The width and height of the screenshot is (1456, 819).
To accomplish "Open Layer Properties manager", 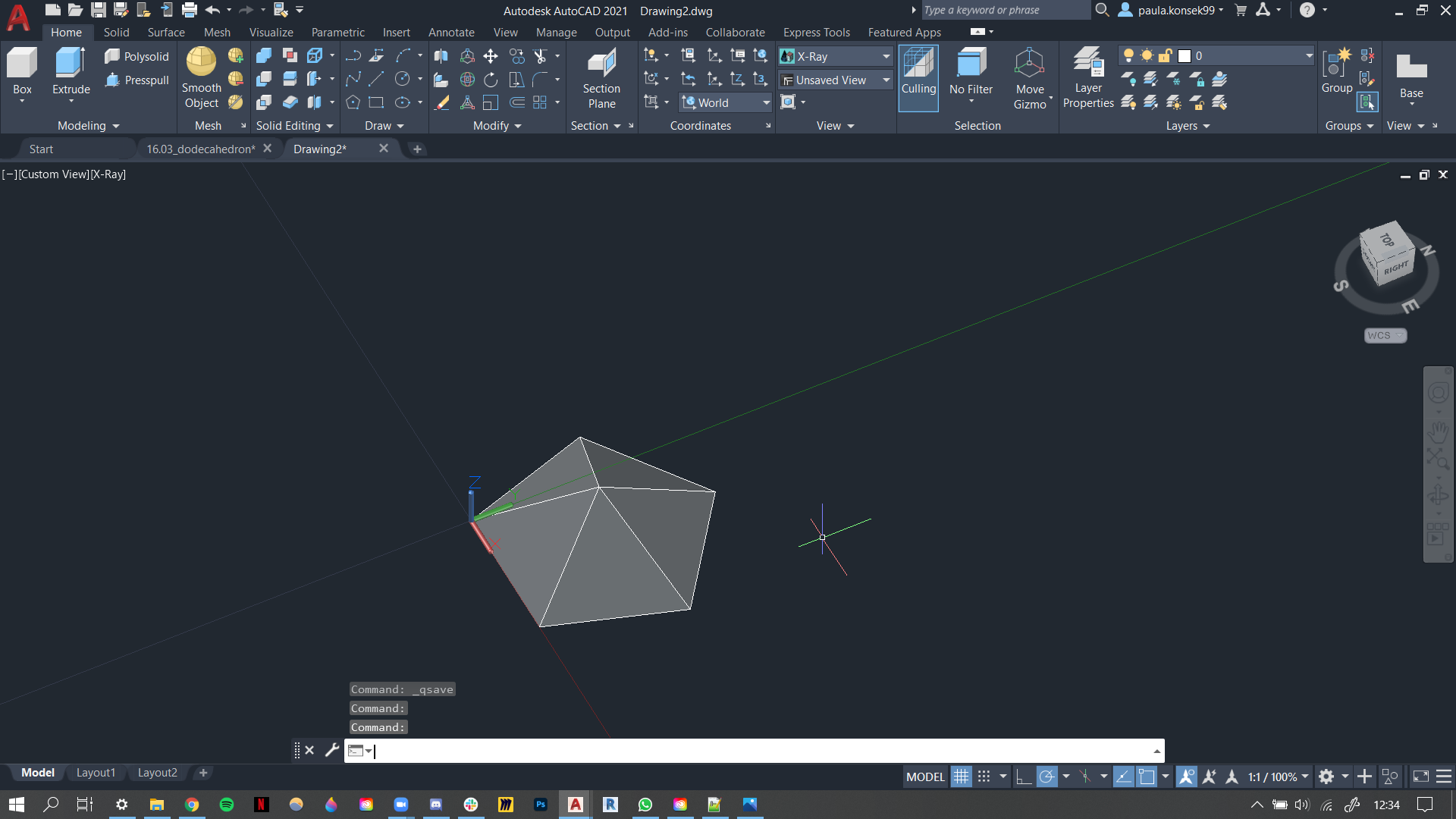I will tap(1088, 78).
